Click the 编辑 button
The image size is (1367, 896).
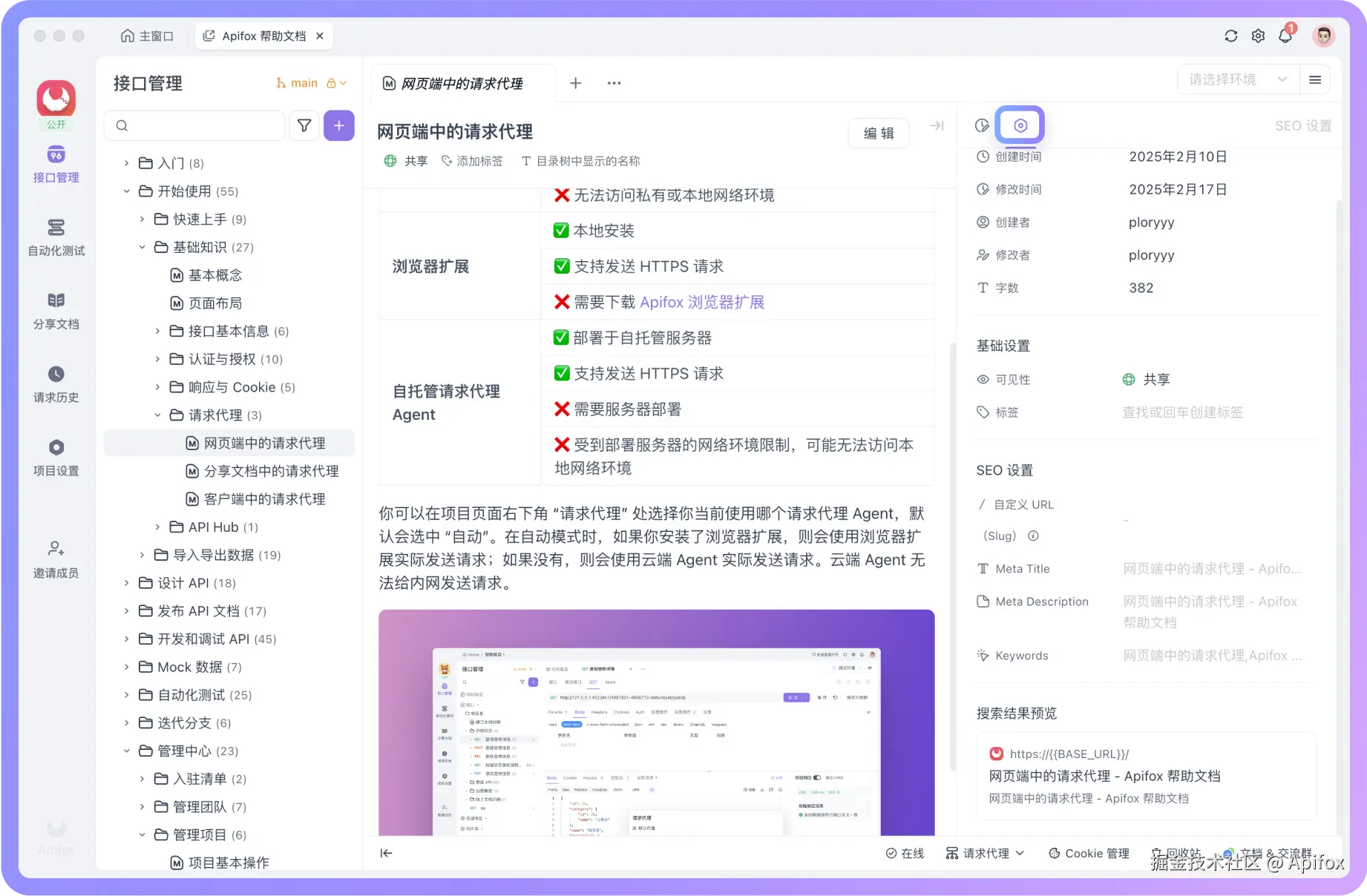click(x=878, y=133)
